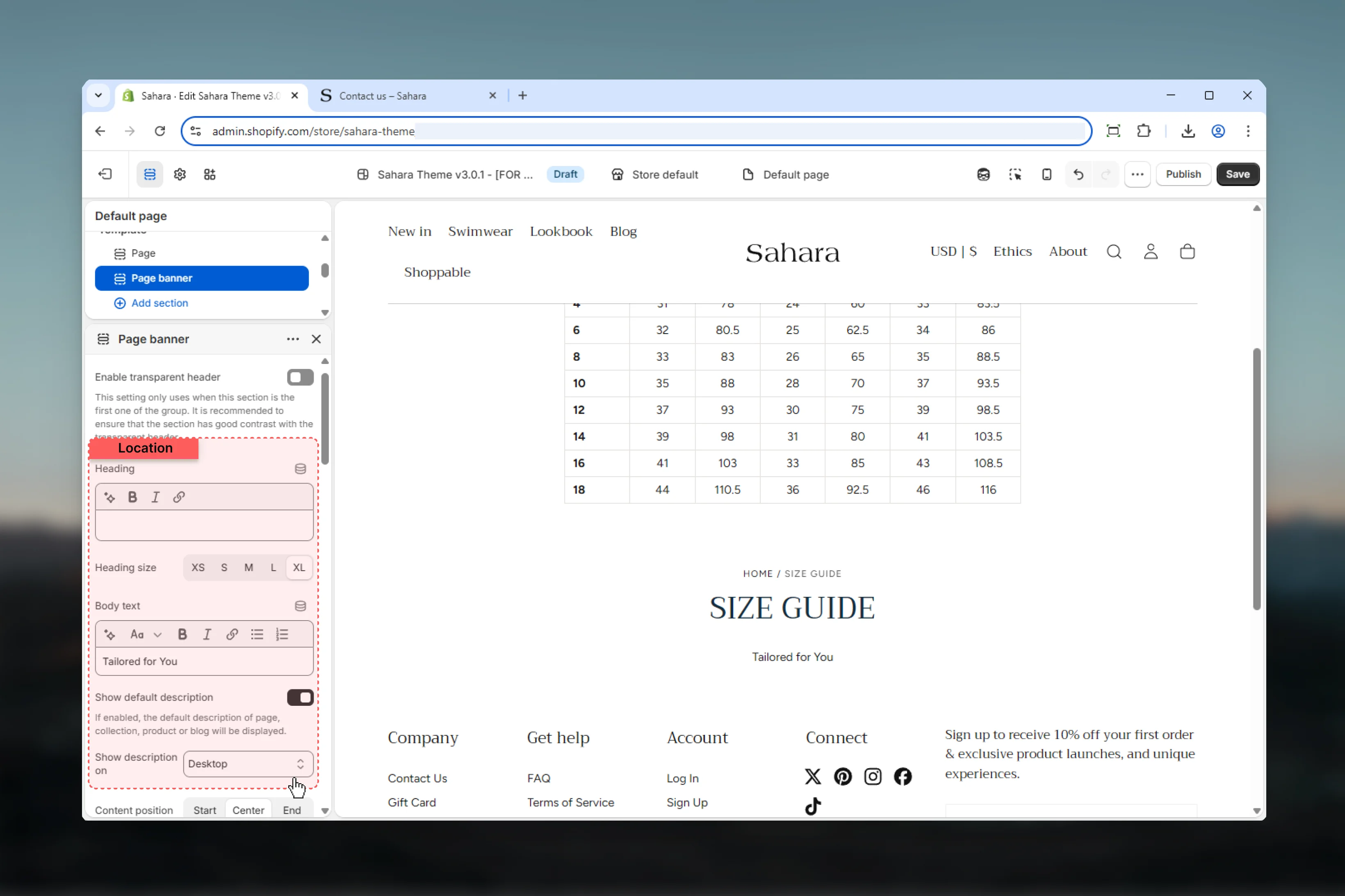This screenshot has height=896, width=1345.
Task: Open Instagram social icon in footer
Action: pyautogui.click(x=872, y=776)
